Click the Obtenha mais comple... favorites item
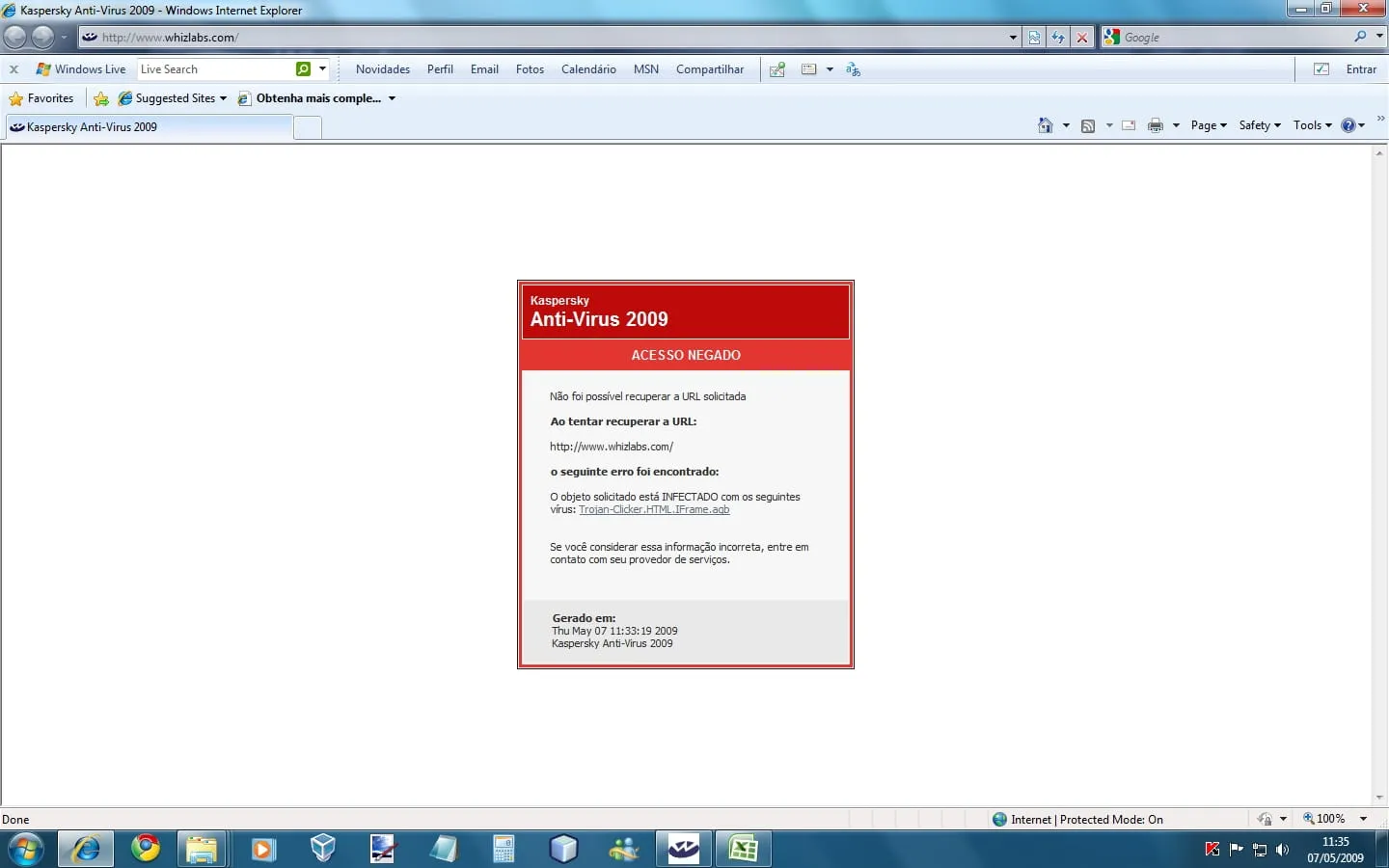The image size is (1389, 868). [x=317, y=98]
